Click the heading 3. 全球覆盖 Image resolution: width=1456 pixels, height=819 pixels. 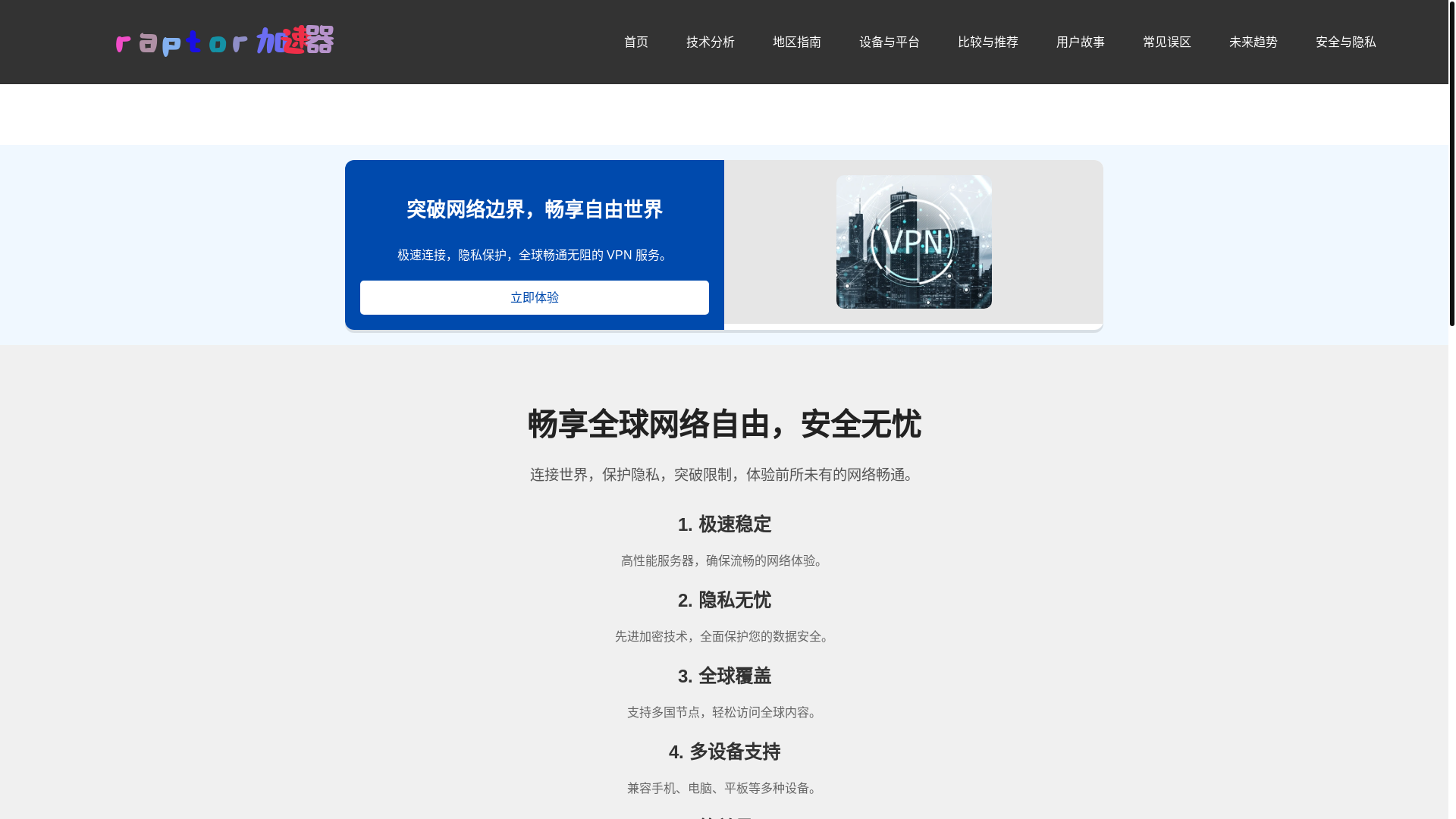click(724, 676)
